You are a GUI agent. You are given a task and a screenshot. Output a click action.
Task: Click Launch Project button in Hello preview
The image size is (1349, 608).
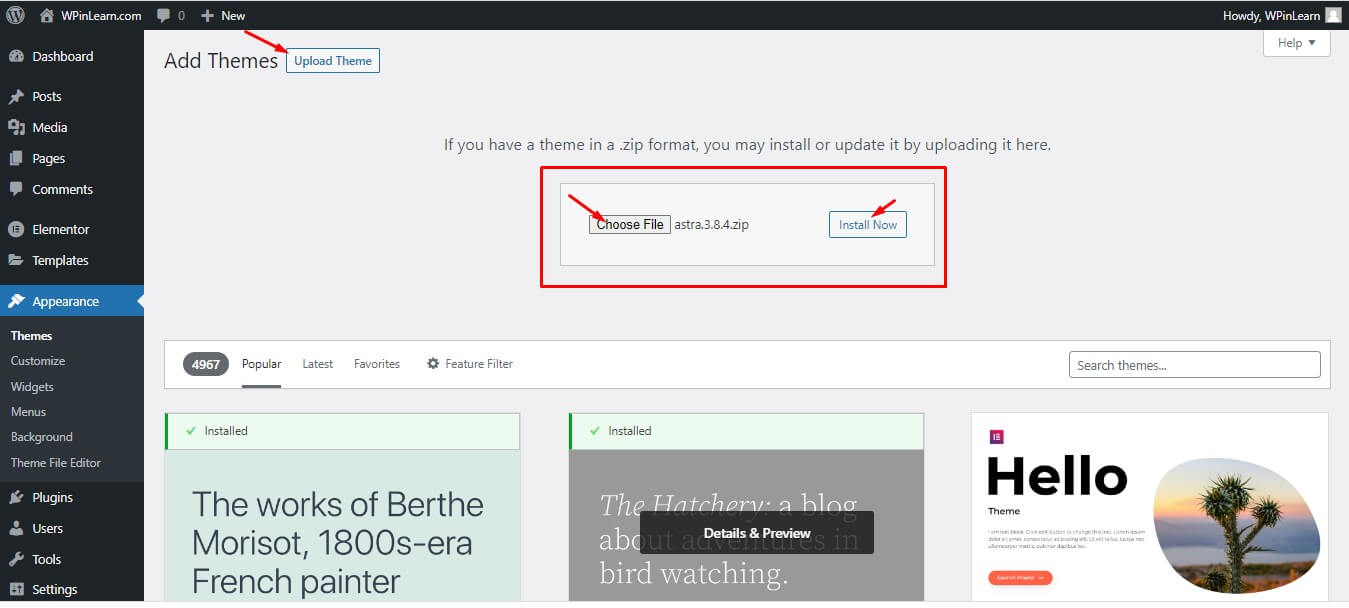pos(1020,577)
